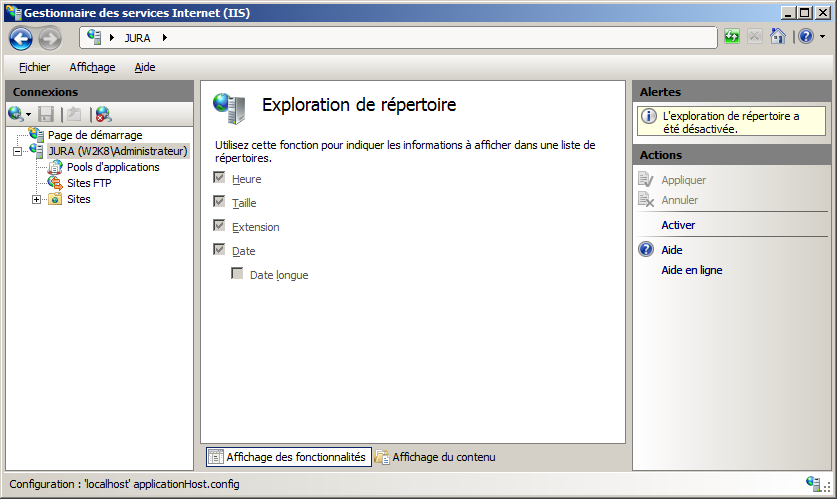This screenshot has width=837, height=499.
Task: Click the Activer action link
Action: 678,225
